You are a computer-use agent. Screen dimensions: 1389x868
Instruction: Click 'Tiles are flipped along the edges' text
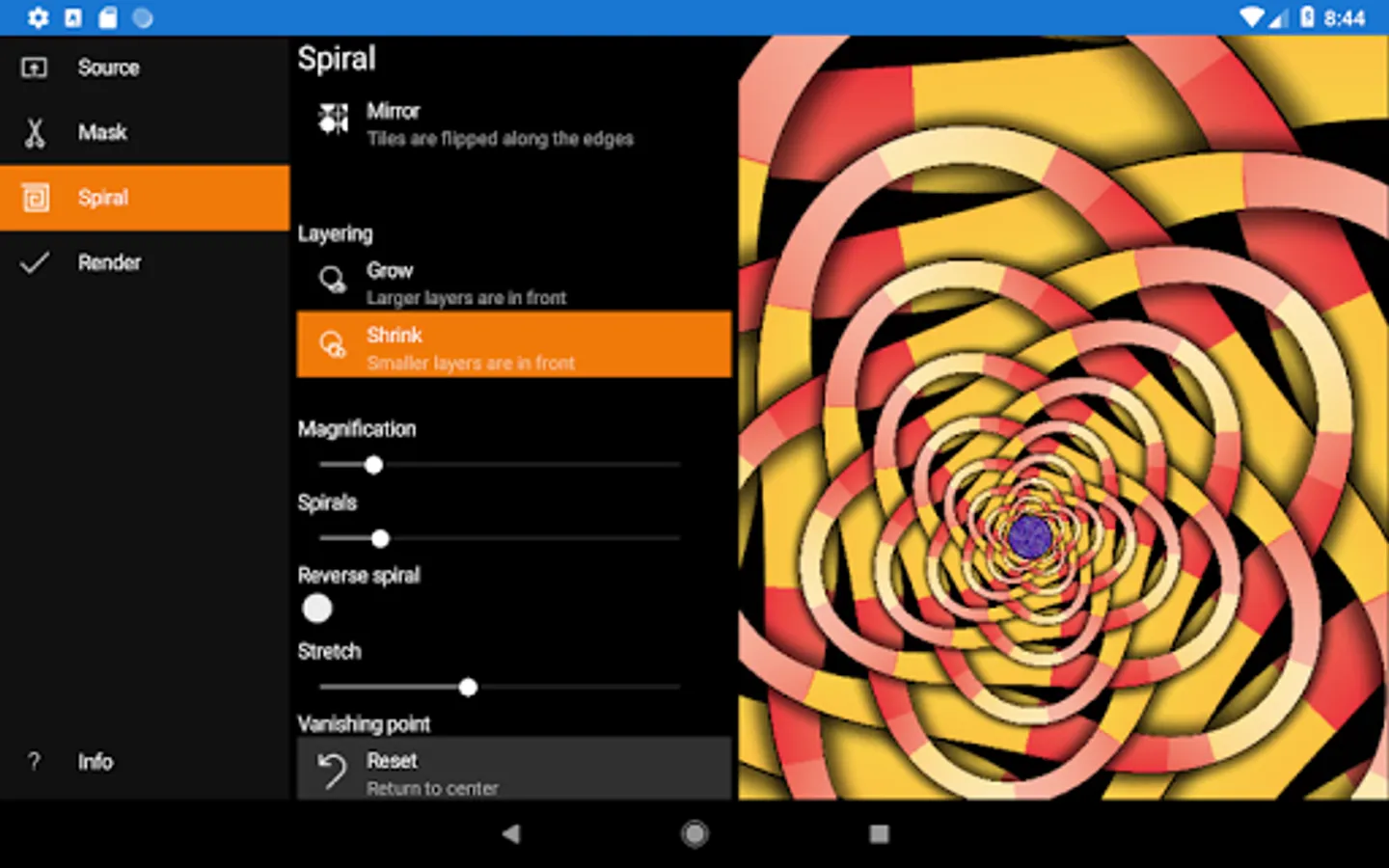(500, 139)
